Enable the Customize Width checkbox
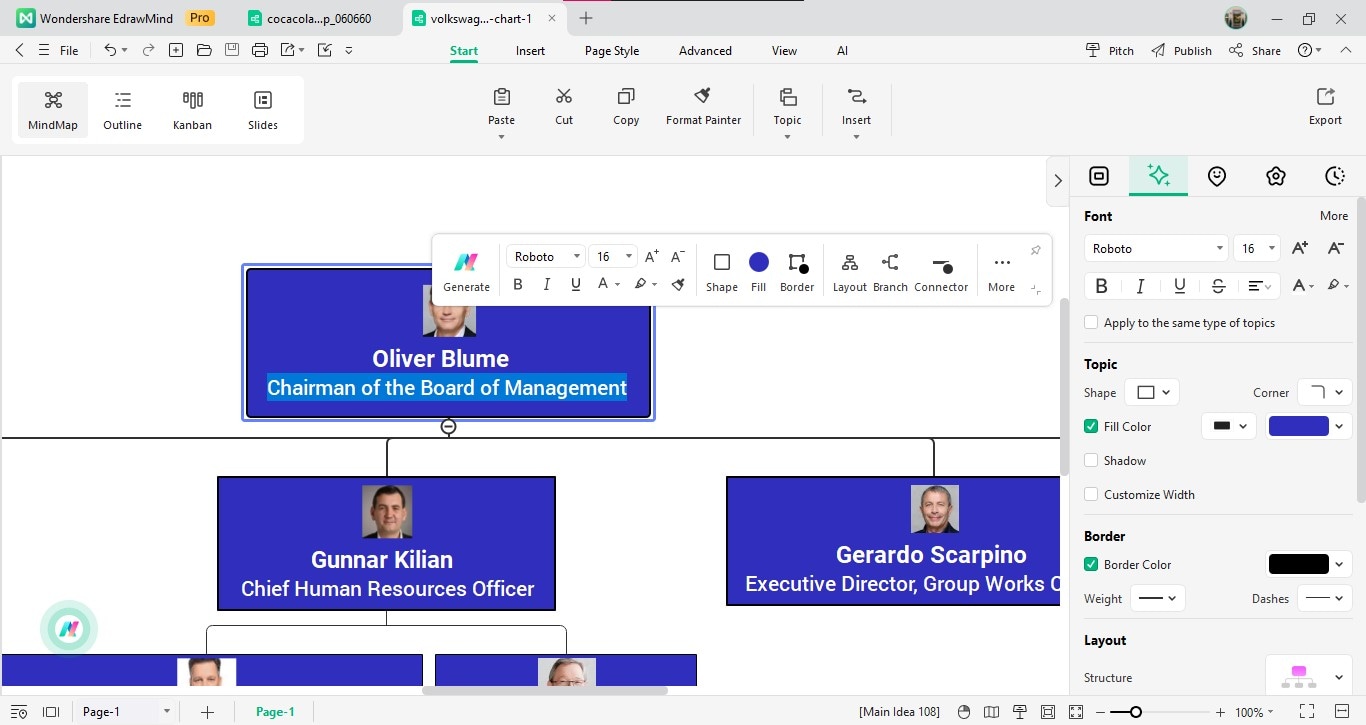Screen dimensions: 1366x725 (x=1091, y=494)
